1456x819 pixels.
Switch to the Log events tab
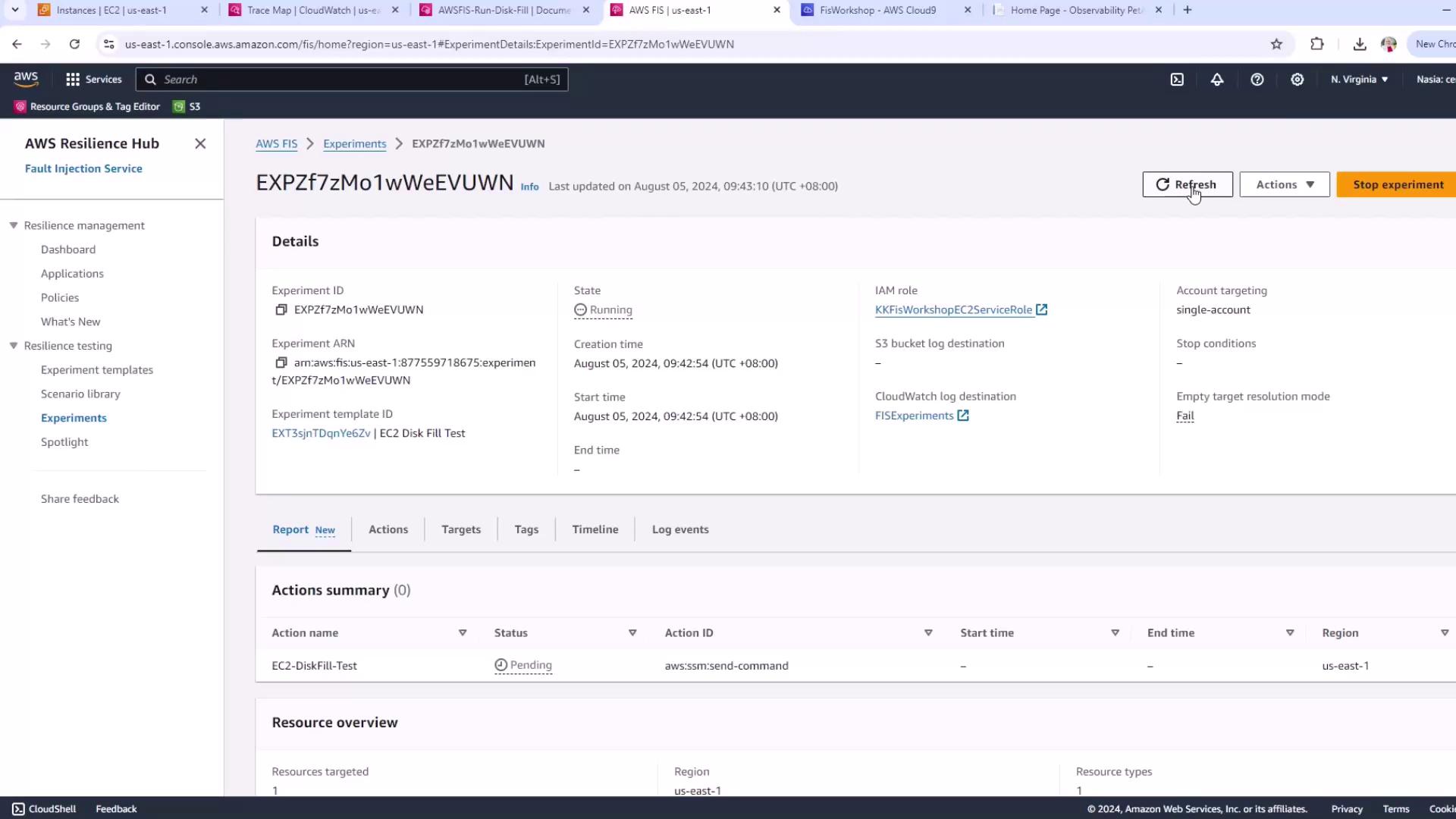click(680, 530)
